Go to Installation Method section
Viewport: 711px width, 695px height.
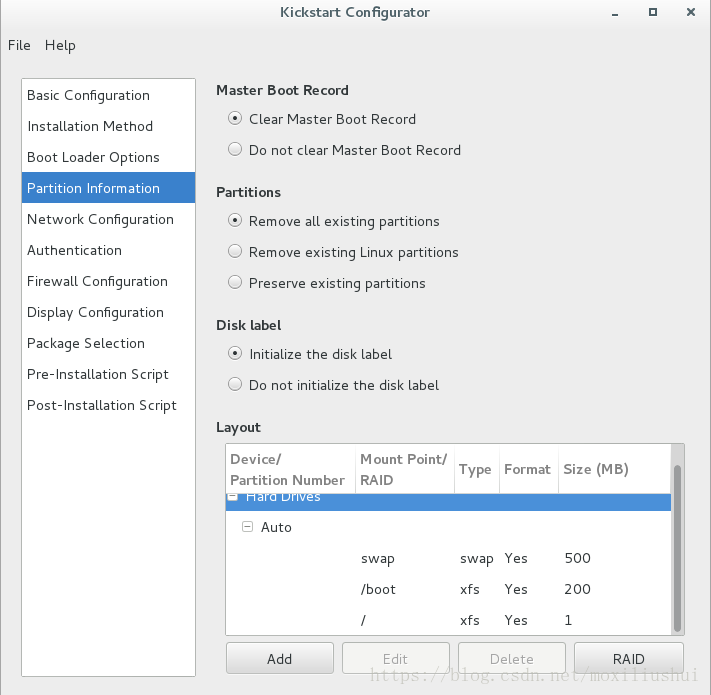(x=108, y=126)
